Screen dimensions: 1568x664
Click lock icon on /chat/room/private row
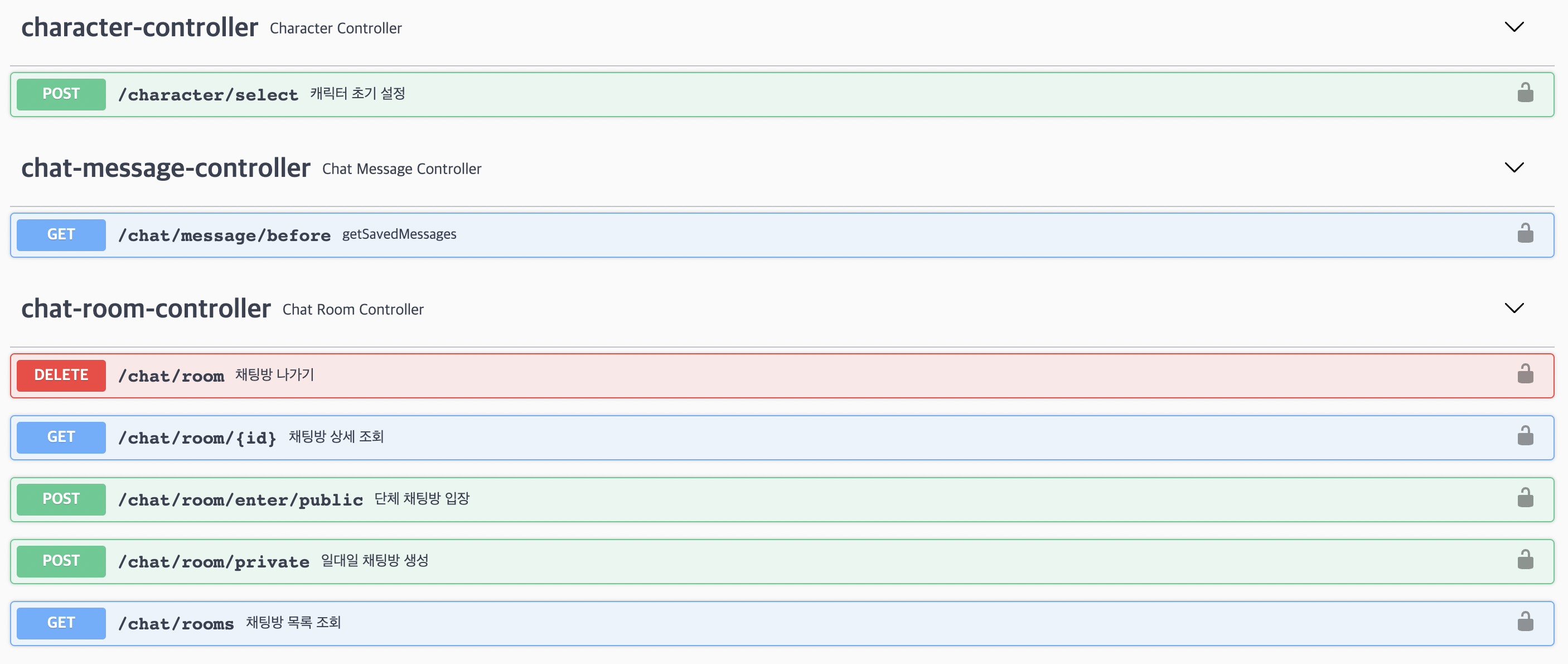1525,560
